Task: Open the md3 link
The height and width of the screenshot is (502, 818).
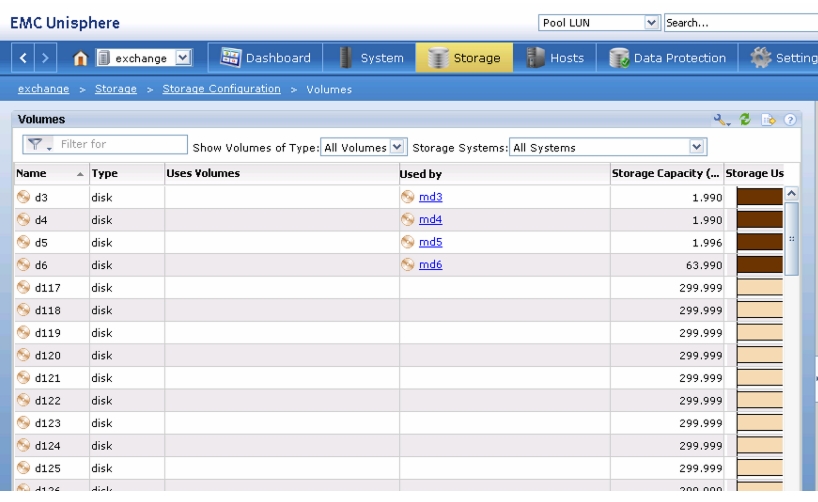Action: (x=430, y=197)
